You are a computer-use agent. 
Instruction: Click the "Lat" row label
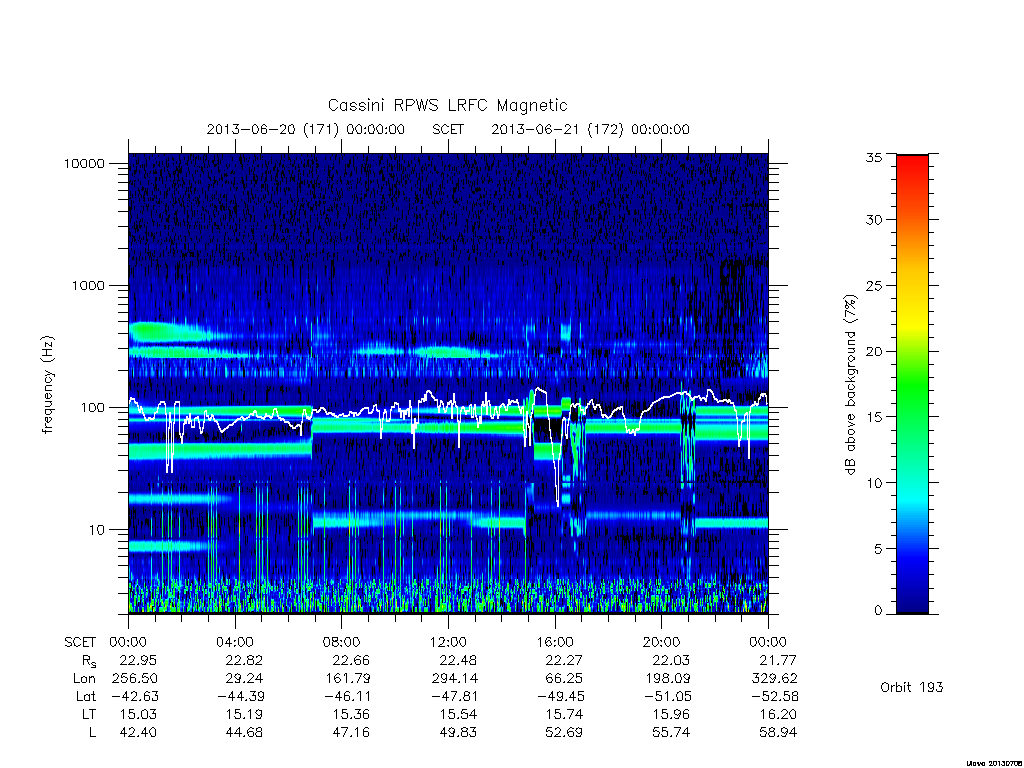(x=86, y=697)
